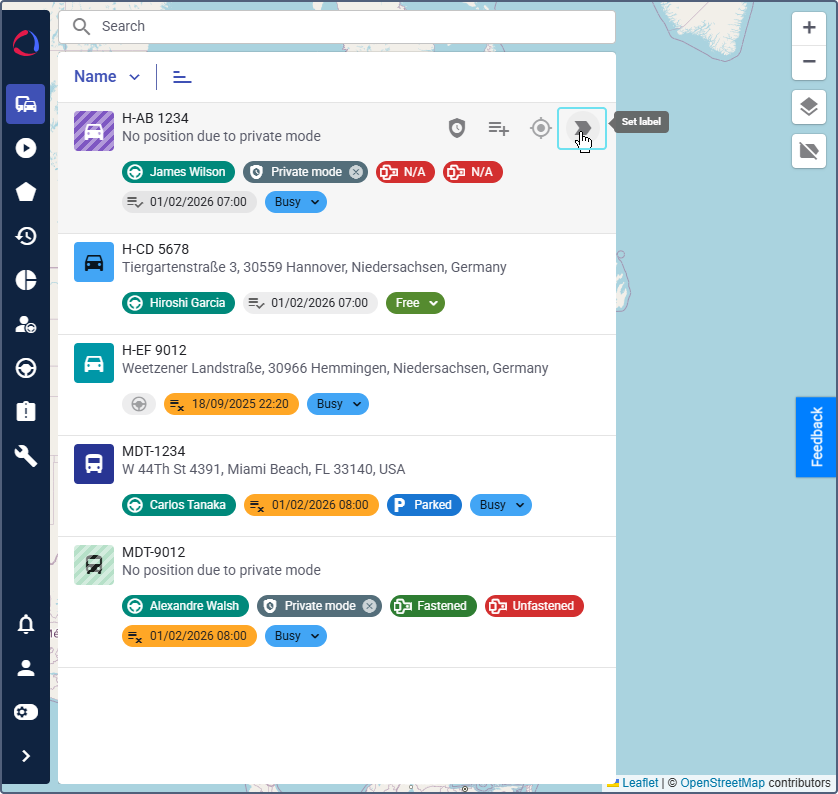Open Busy status dropdown for H-AB 1234
Screen dimensions: 838x794
[x=296, y=202]
